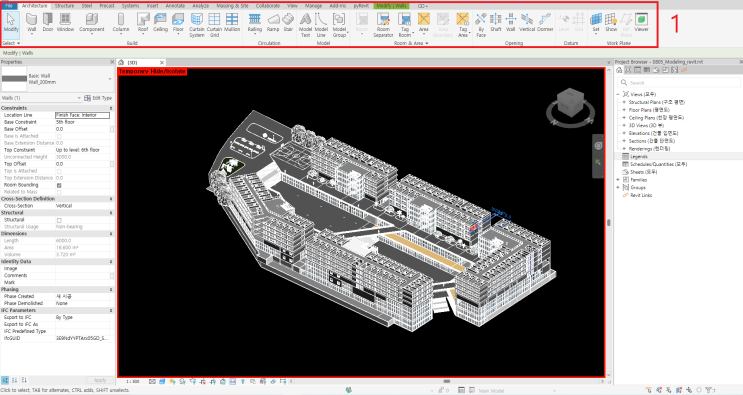Open the work plane Viewer

[641, 22]
